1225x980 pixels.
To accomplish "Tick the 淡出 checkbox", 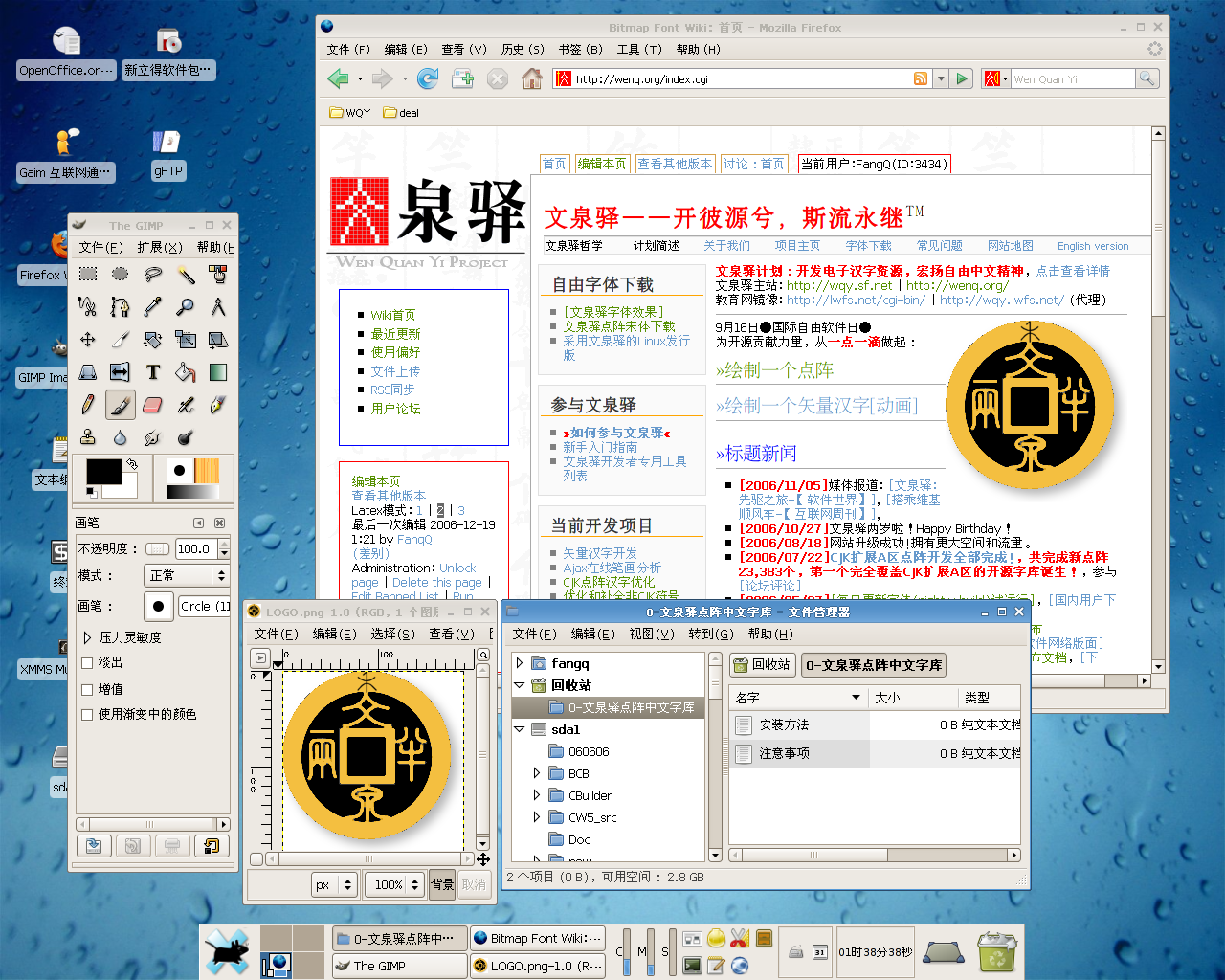I will (x=87, y=662).
